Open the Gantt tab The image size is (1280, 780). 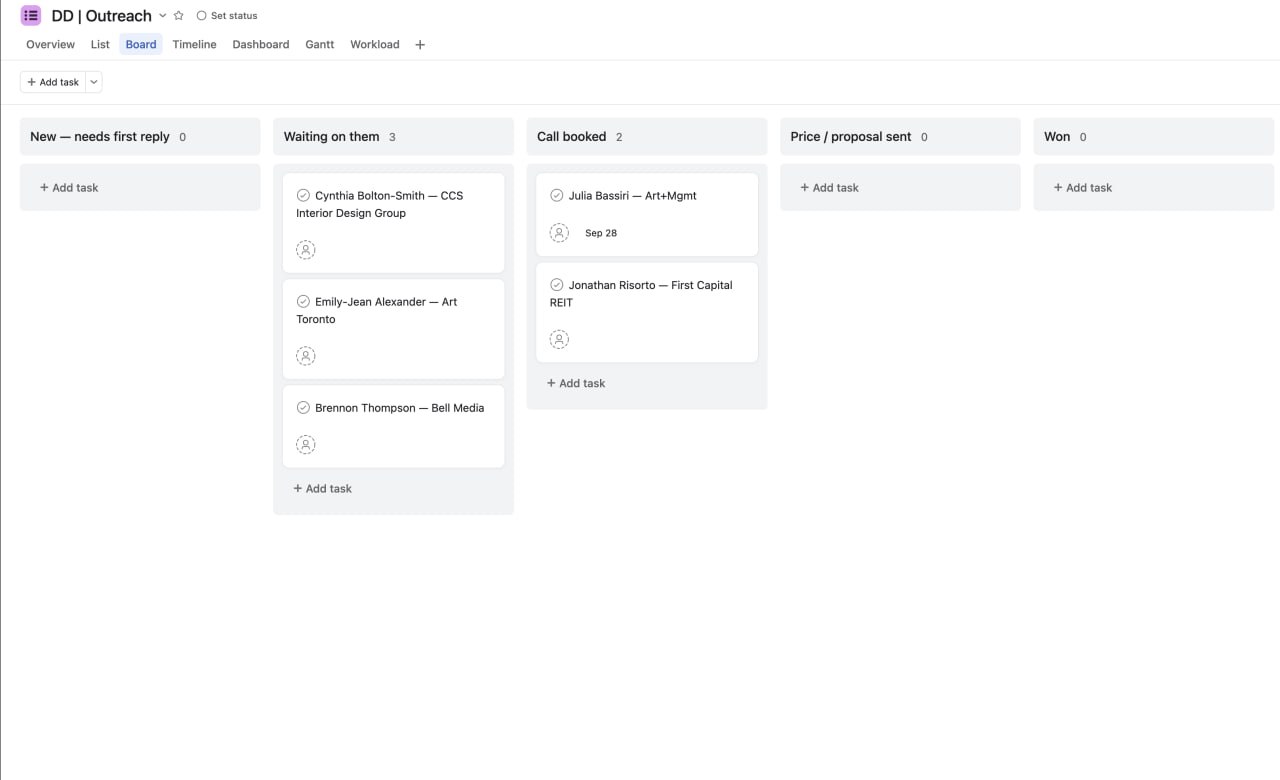pos(320,44)
